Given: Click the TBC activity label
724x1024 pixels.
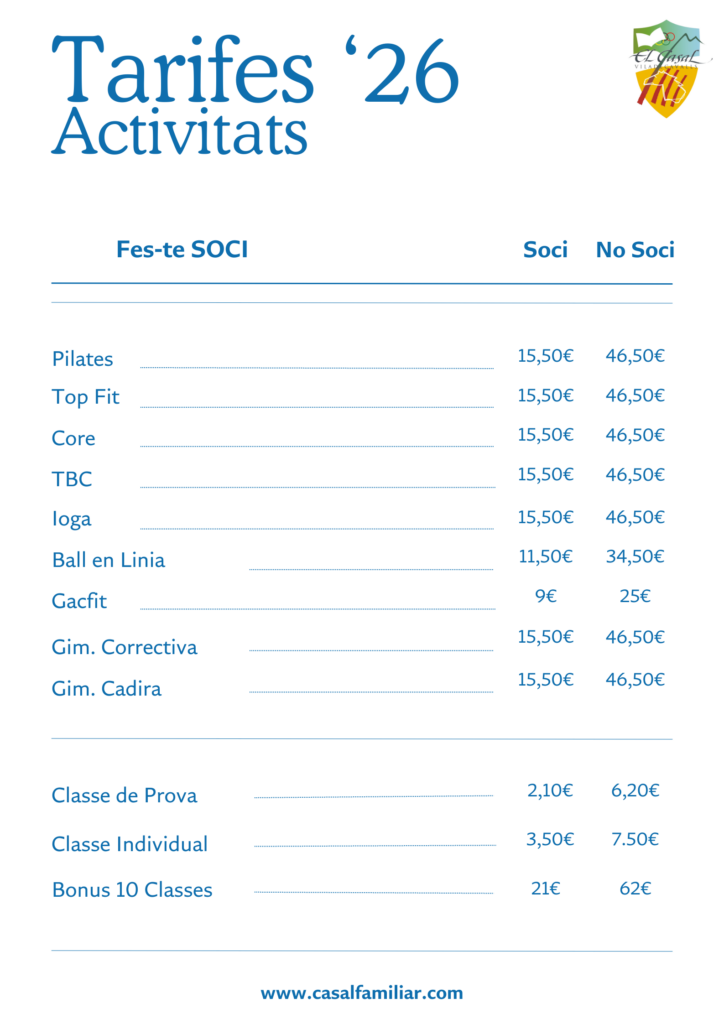Looking at the screenshot, I should tap(72, 479).
